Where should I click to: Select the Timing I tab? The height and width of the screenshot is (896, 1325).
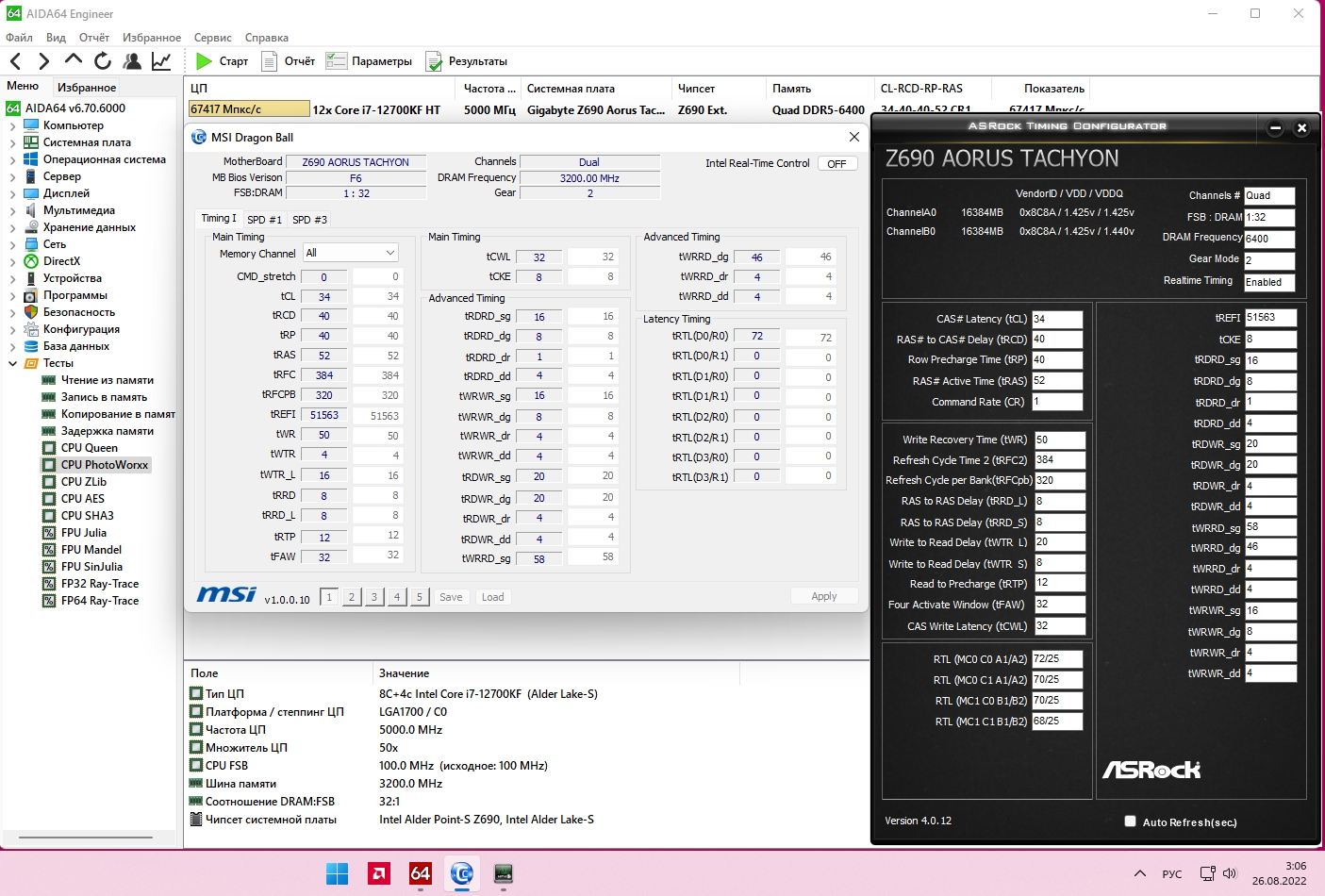[219, 218]
